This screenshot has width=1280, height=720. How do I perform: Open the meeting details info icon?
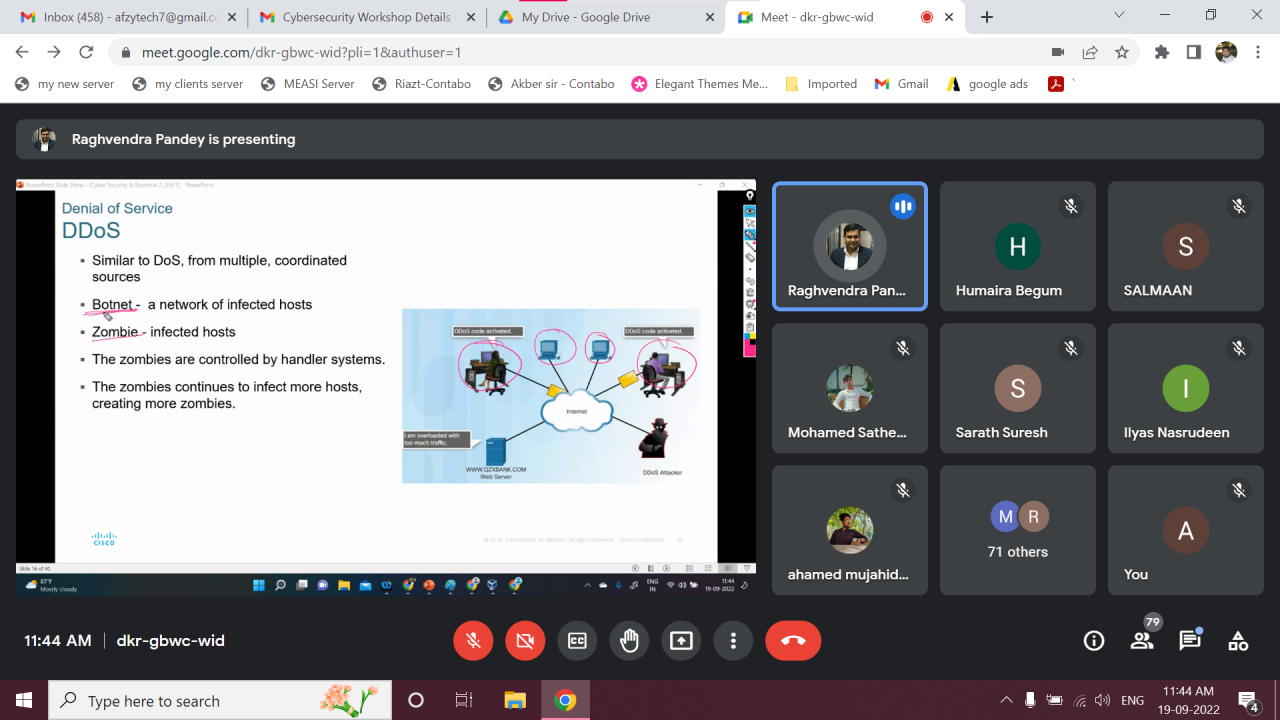click(x=1094, y=640)
